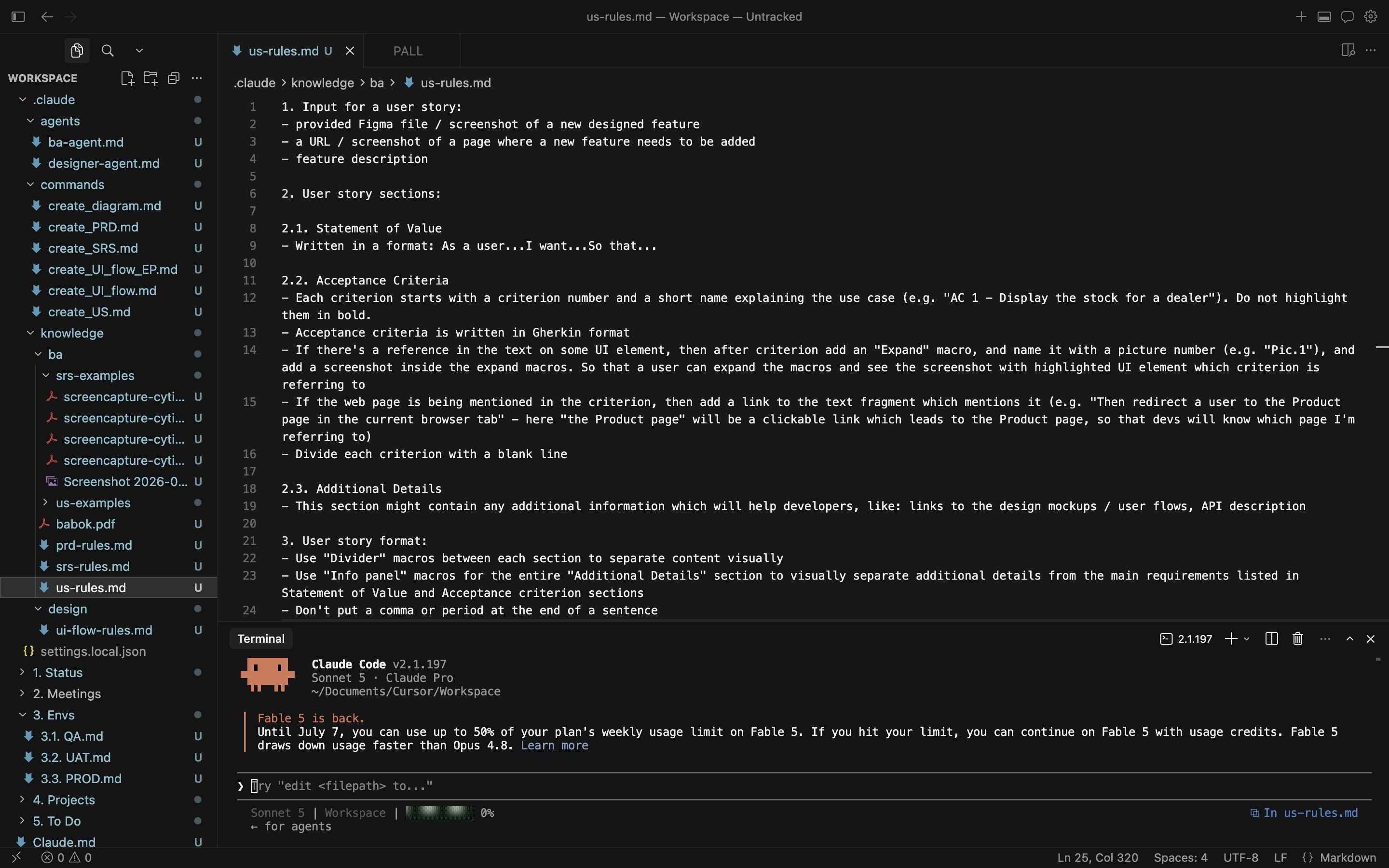Collapse all folders in explorer
The height and width of the screenshot is (868, 1389).
click(173, 78)
